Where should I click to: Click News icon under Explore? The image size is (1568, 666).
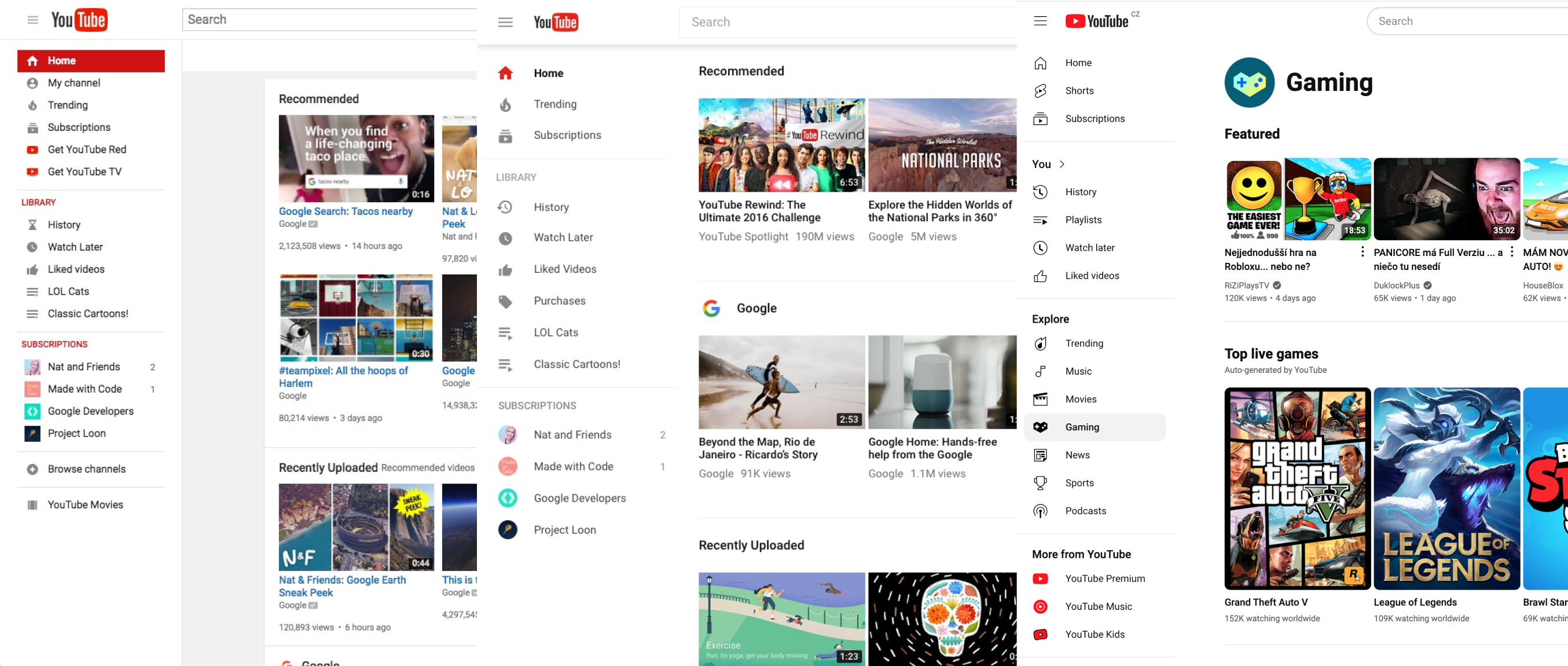[x=1040, y=455]
